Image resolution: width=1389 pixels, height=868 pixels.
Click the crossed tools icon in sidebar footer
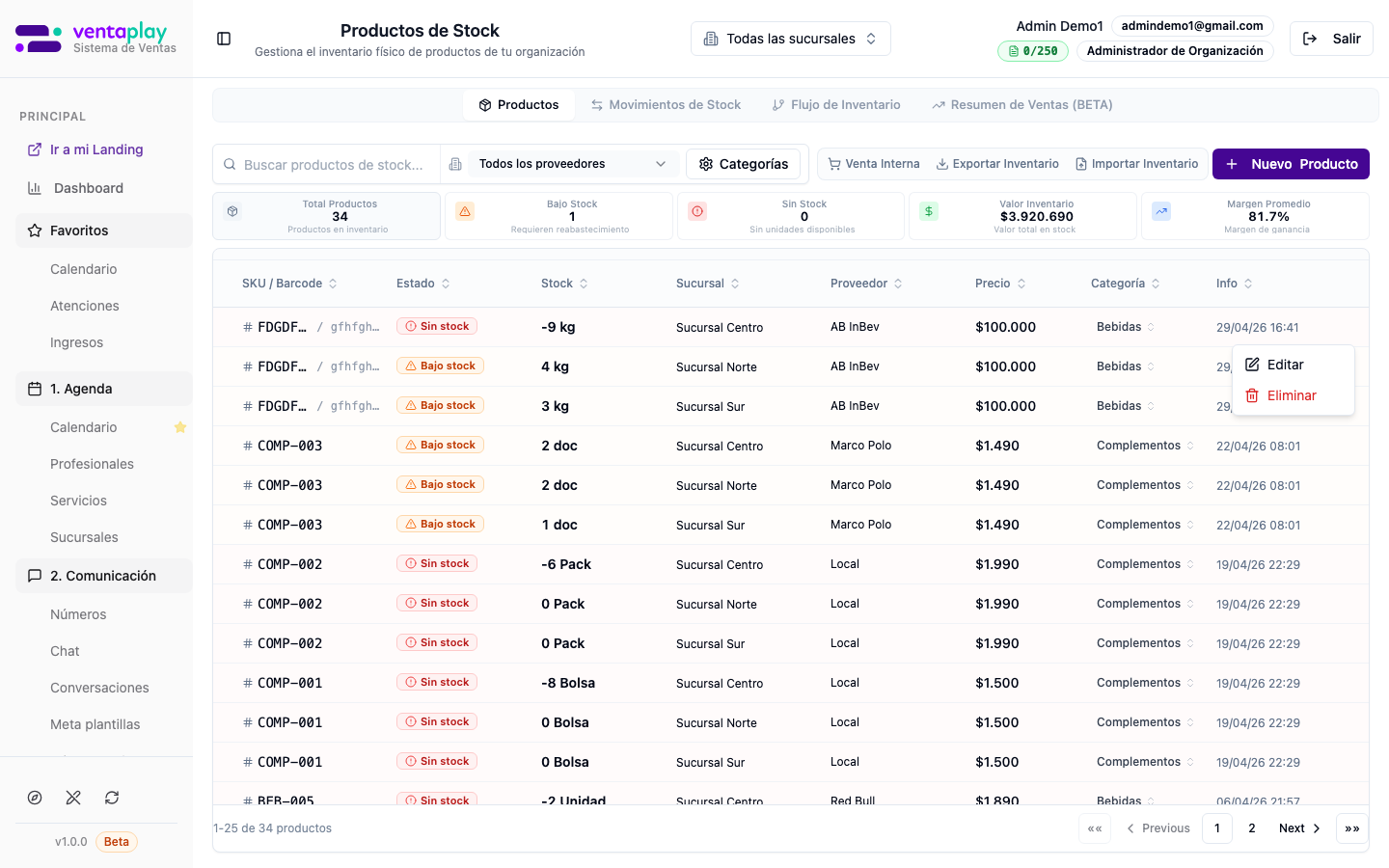tap(73, 798)
